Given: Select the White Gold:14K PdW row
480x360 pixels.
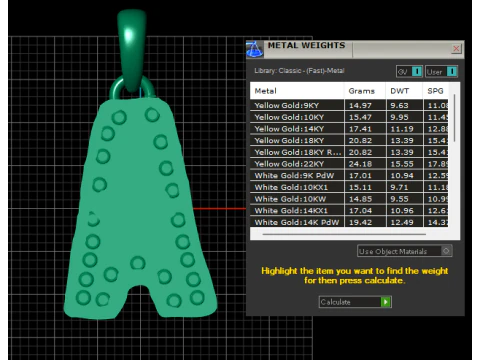Looking at the screenshot, I should click(x=349, y=222).
